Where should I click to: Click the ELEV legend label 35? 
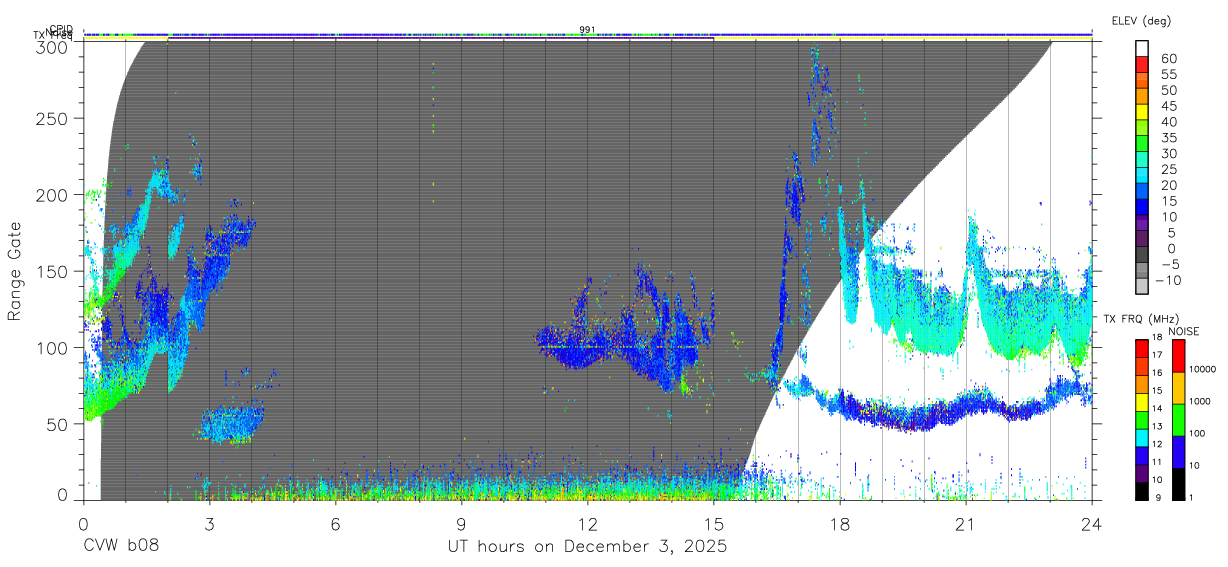click(x=1168, y=137)
